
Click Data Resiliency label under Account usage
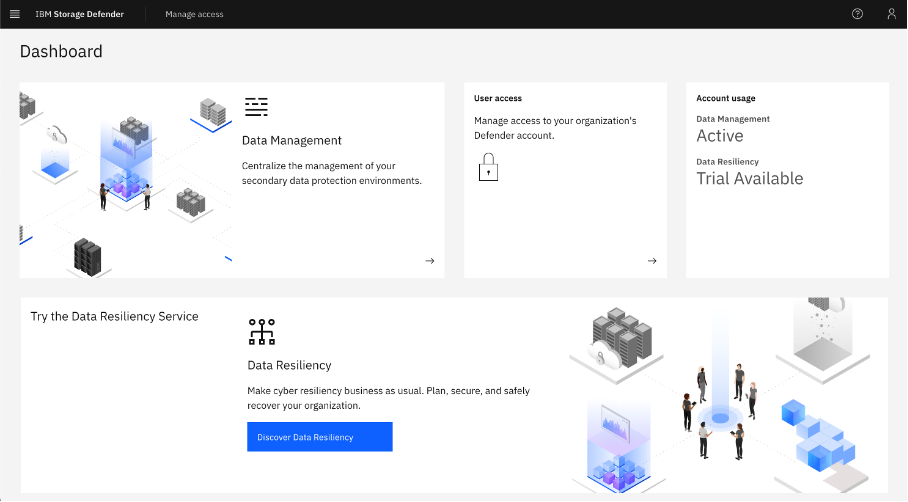click(x=727, y=162)
